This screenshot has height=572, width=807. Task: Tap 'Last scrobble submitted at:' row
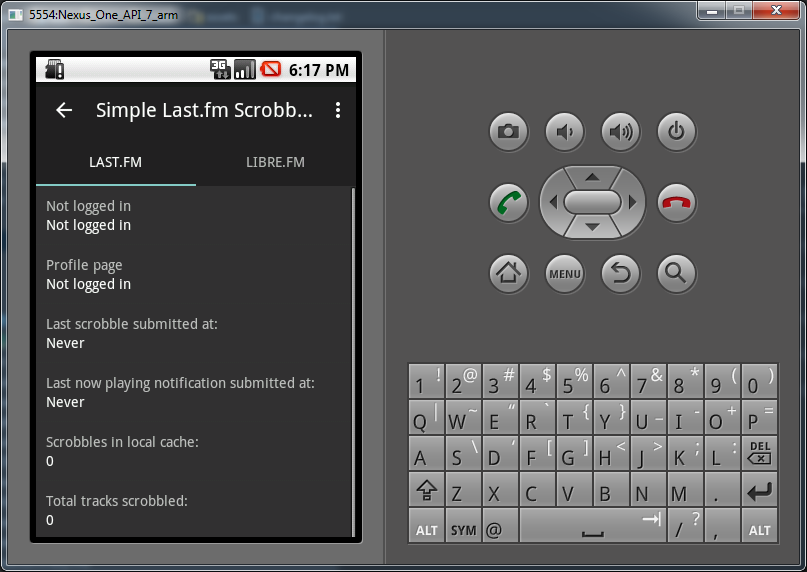194,334
